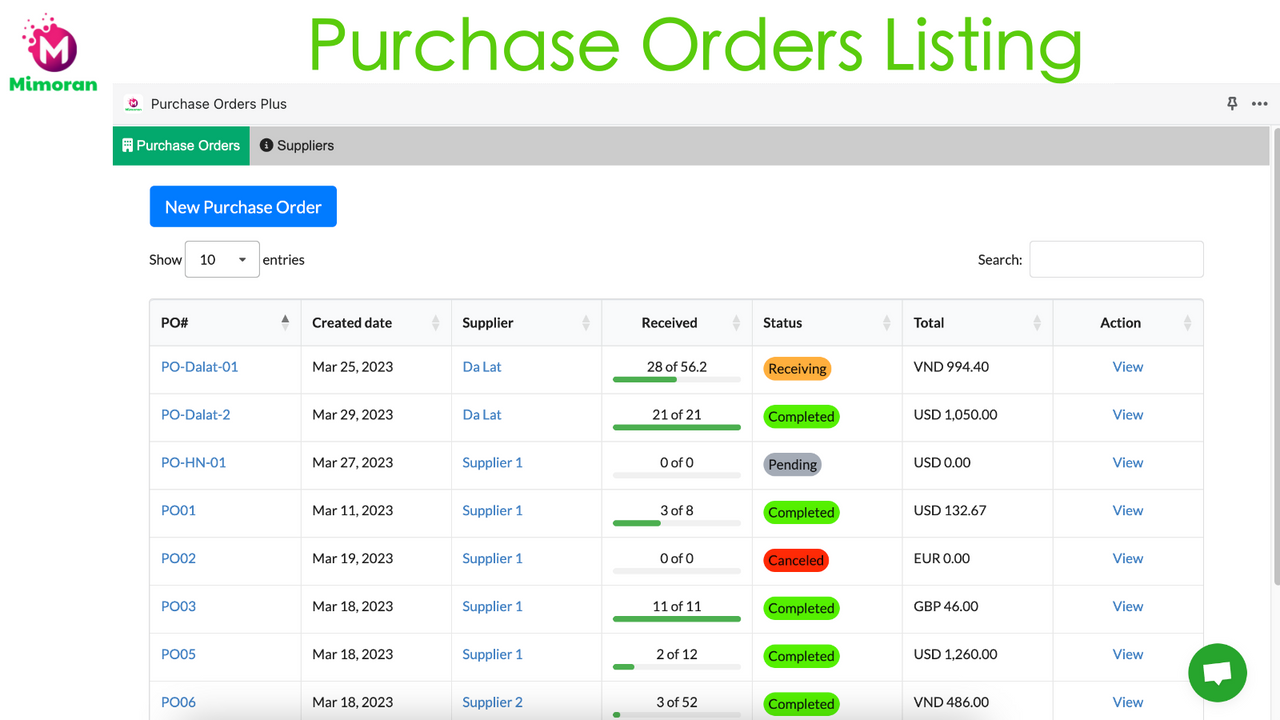The width and height of the screenshot is (1280, 720).
Task: Click inside the Search field
Action: click(x=1116, y=259)
